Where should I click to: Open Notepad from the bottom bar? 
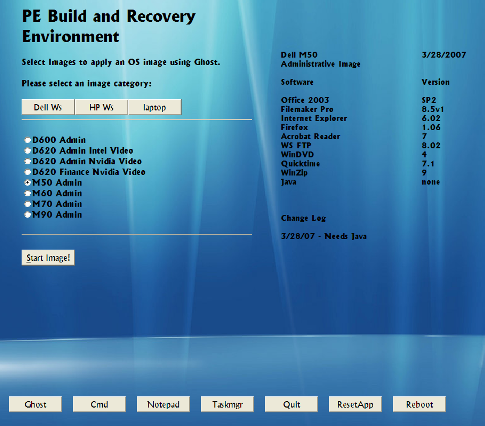tap(163, 404)
